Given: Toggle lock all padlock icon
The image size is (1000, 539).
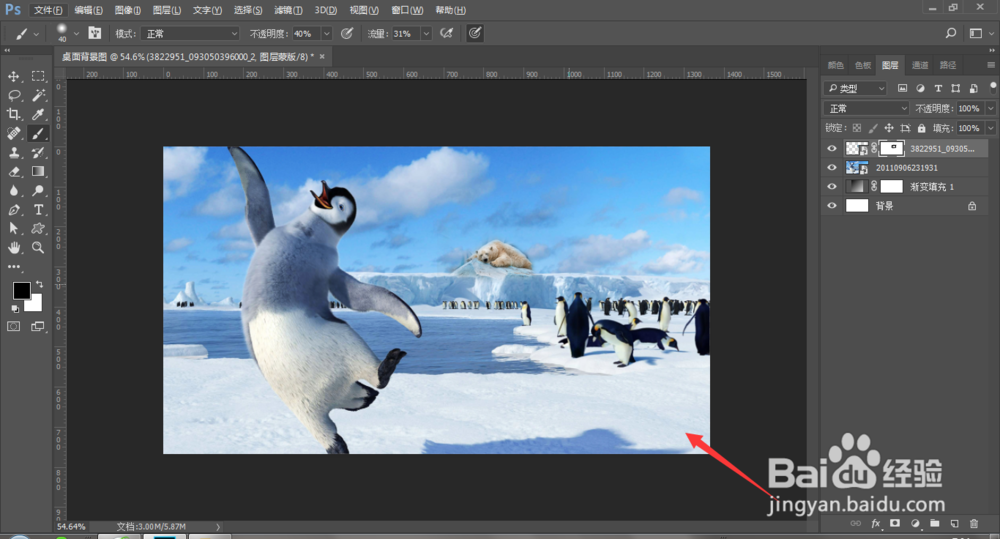Looking at the screenshot, I should [x=922, y=128].
